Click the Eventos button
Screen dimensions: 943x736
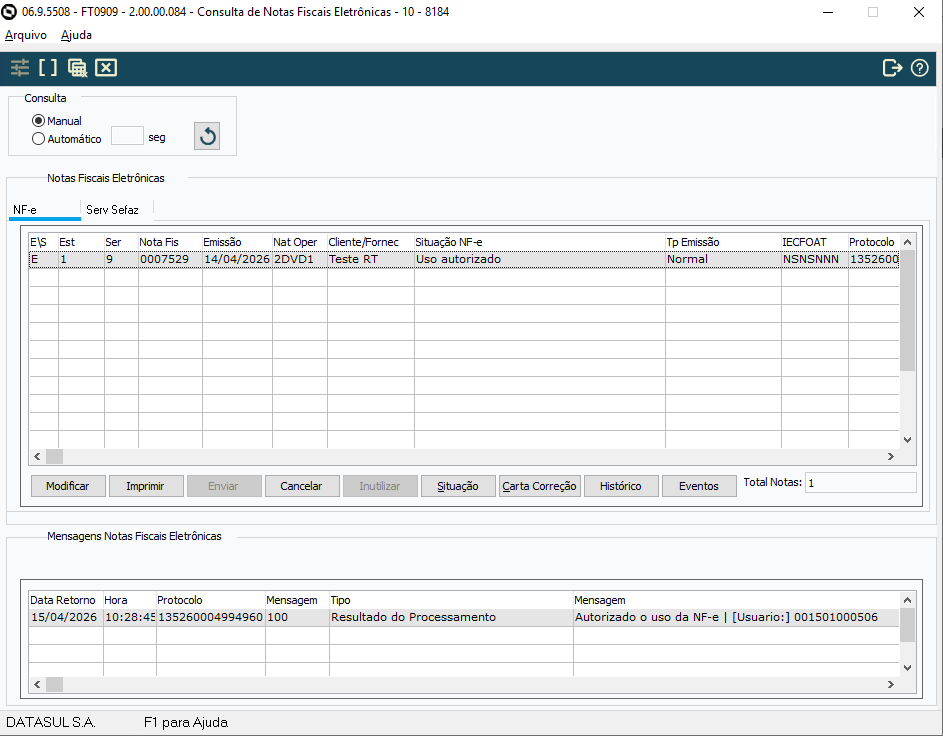[699, 486]
